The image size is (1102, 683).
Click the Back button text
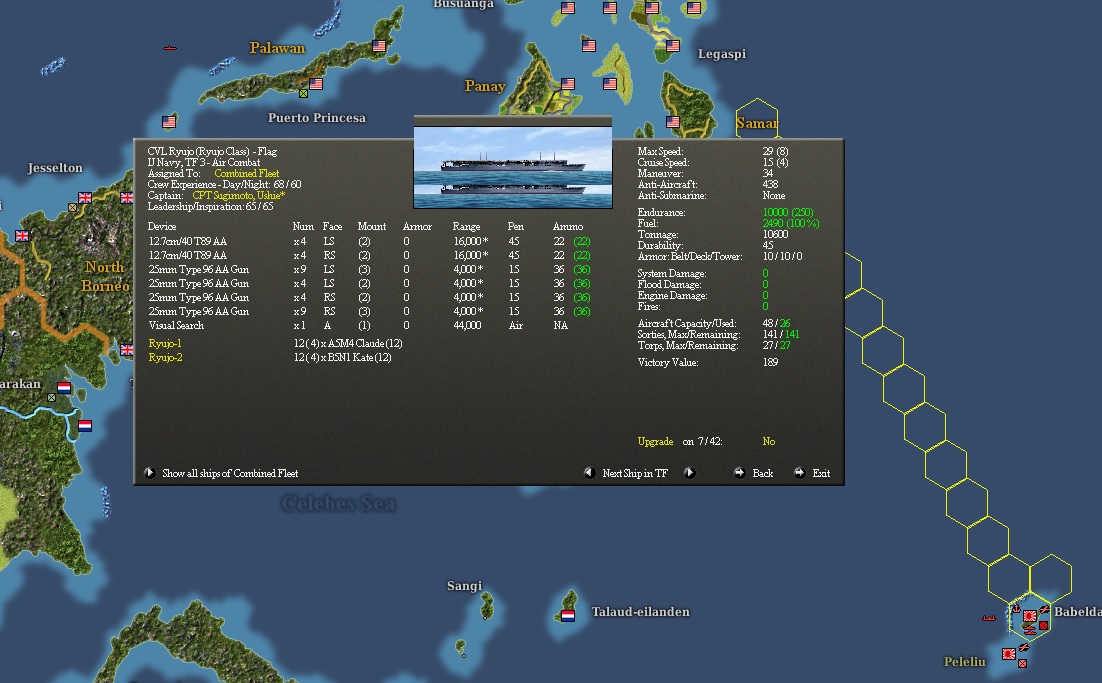pyautogui.click(x=763, y=473)
